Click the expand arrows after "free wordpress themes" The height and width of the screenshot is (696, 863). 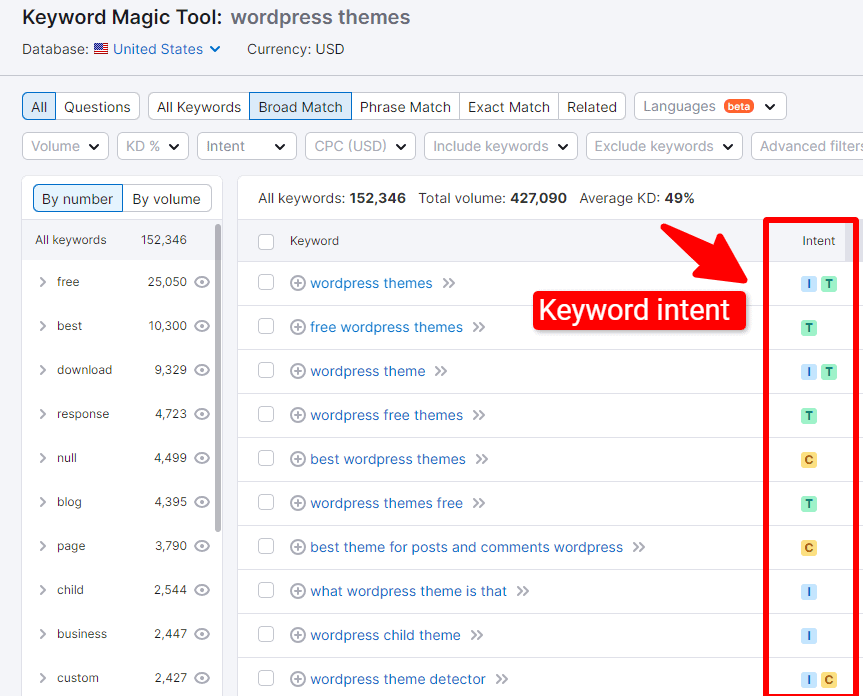tap(479, 327)
